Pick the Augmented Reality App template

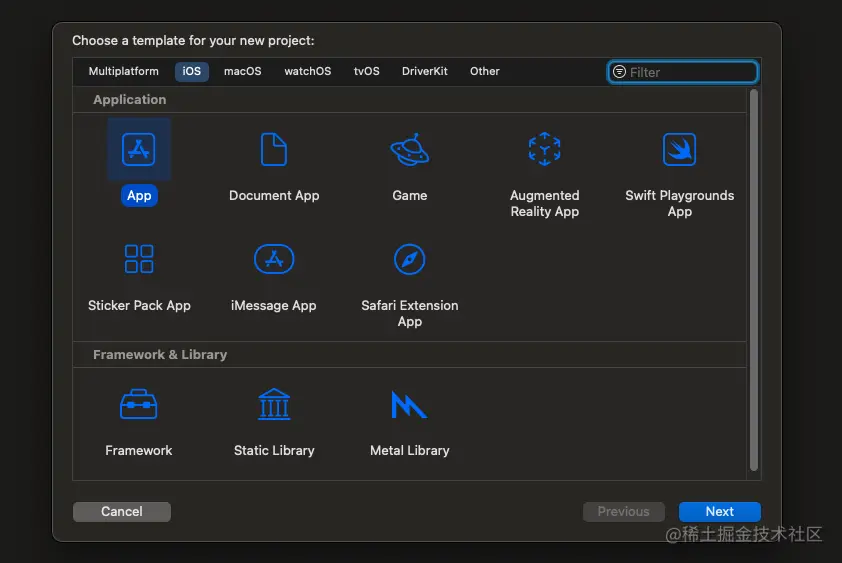(x=544, y=150)
